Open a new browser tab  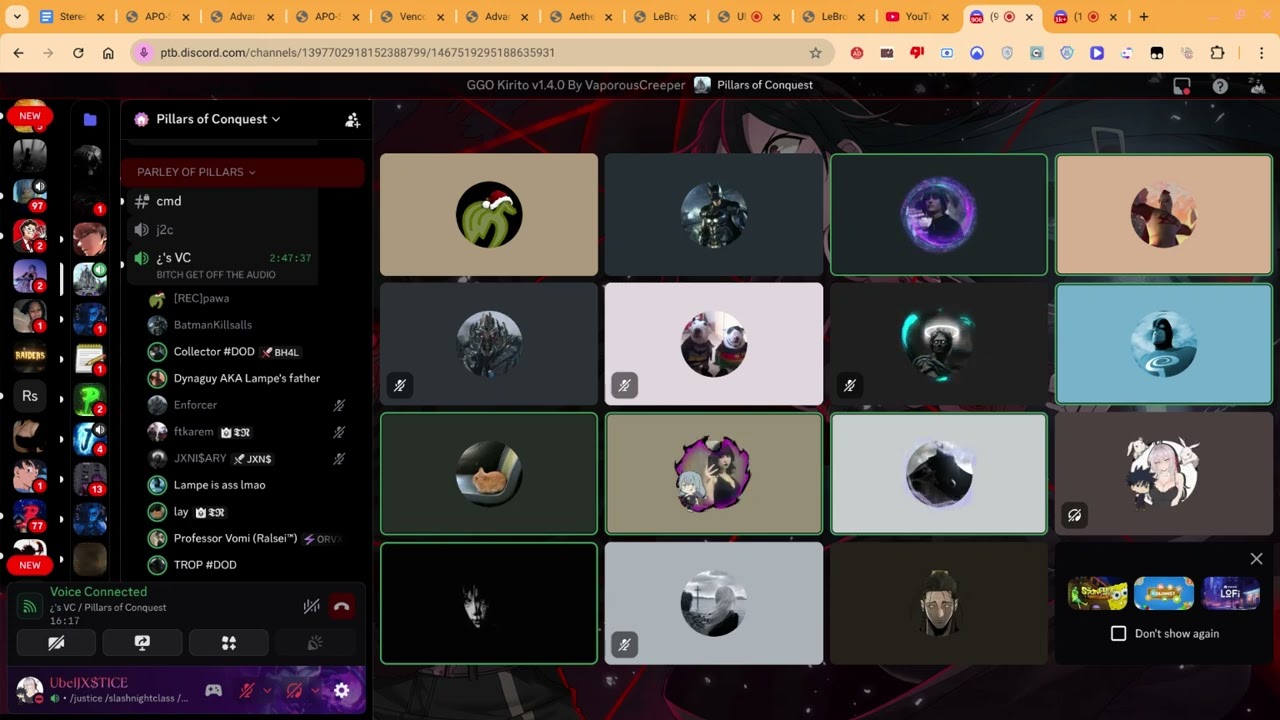(x=1144, y=17)
